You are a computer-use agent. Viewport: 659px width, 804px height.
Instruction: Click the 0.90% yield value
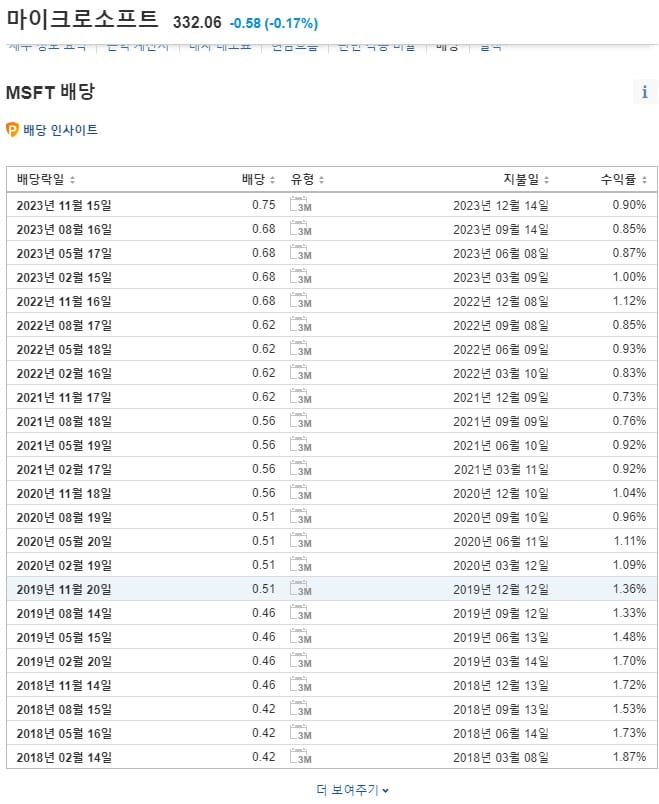(x=629, y=205)
